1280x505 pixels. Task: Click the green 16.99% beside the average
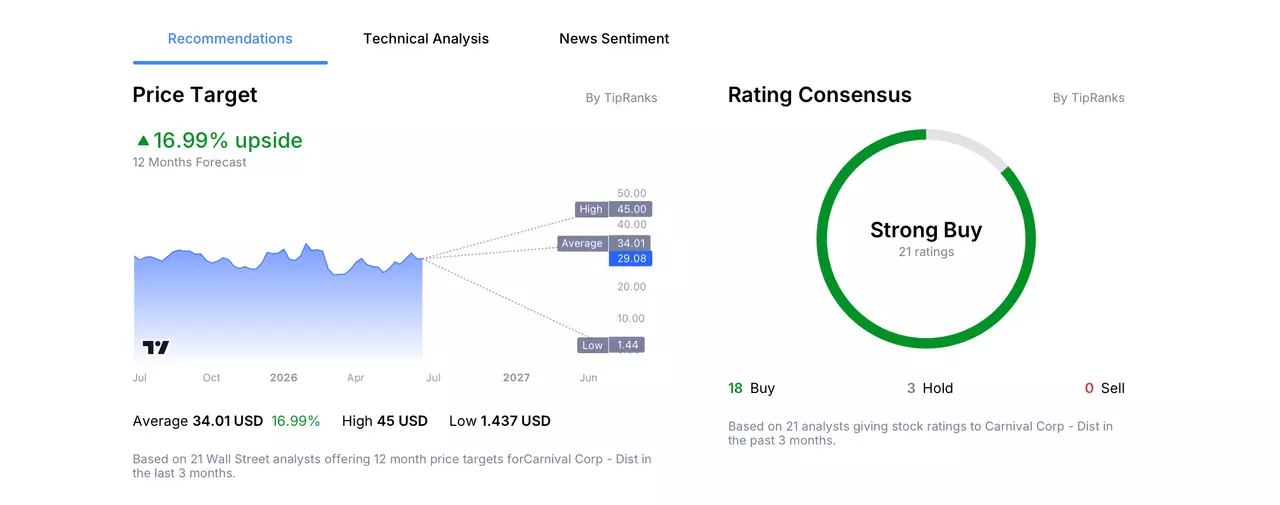(x=296, y=421)
